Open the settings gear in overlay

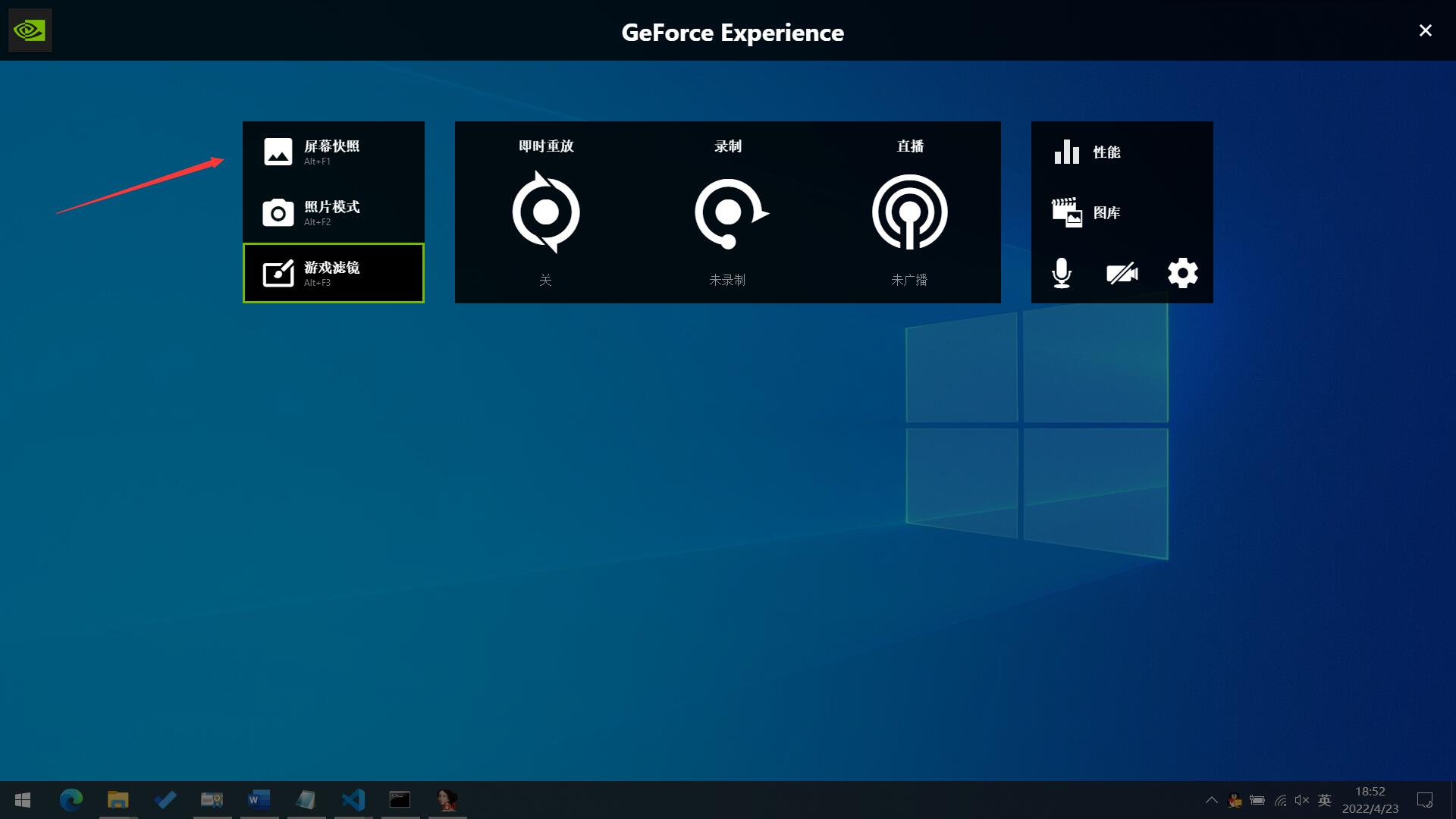tap(1183, 273)
